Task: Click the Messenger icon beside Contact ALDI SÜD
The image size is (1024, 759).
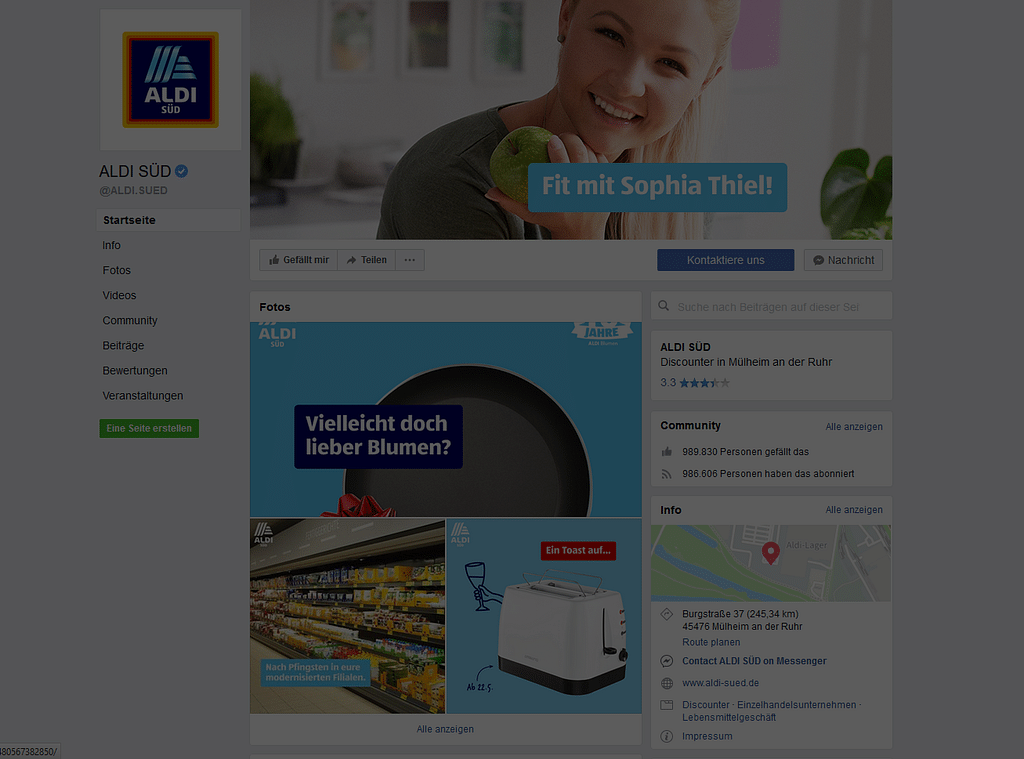Action: tap(667, 661)
